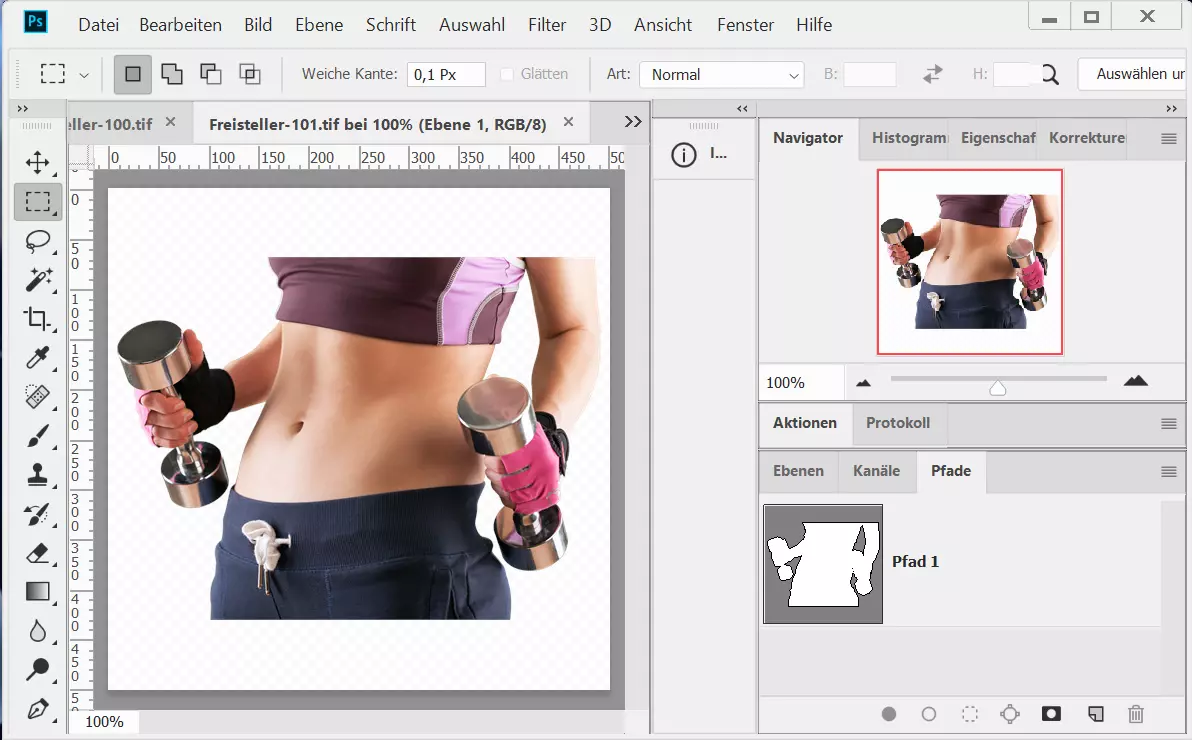Select the Move tool

pyautogui.click(x=38, y=163)
